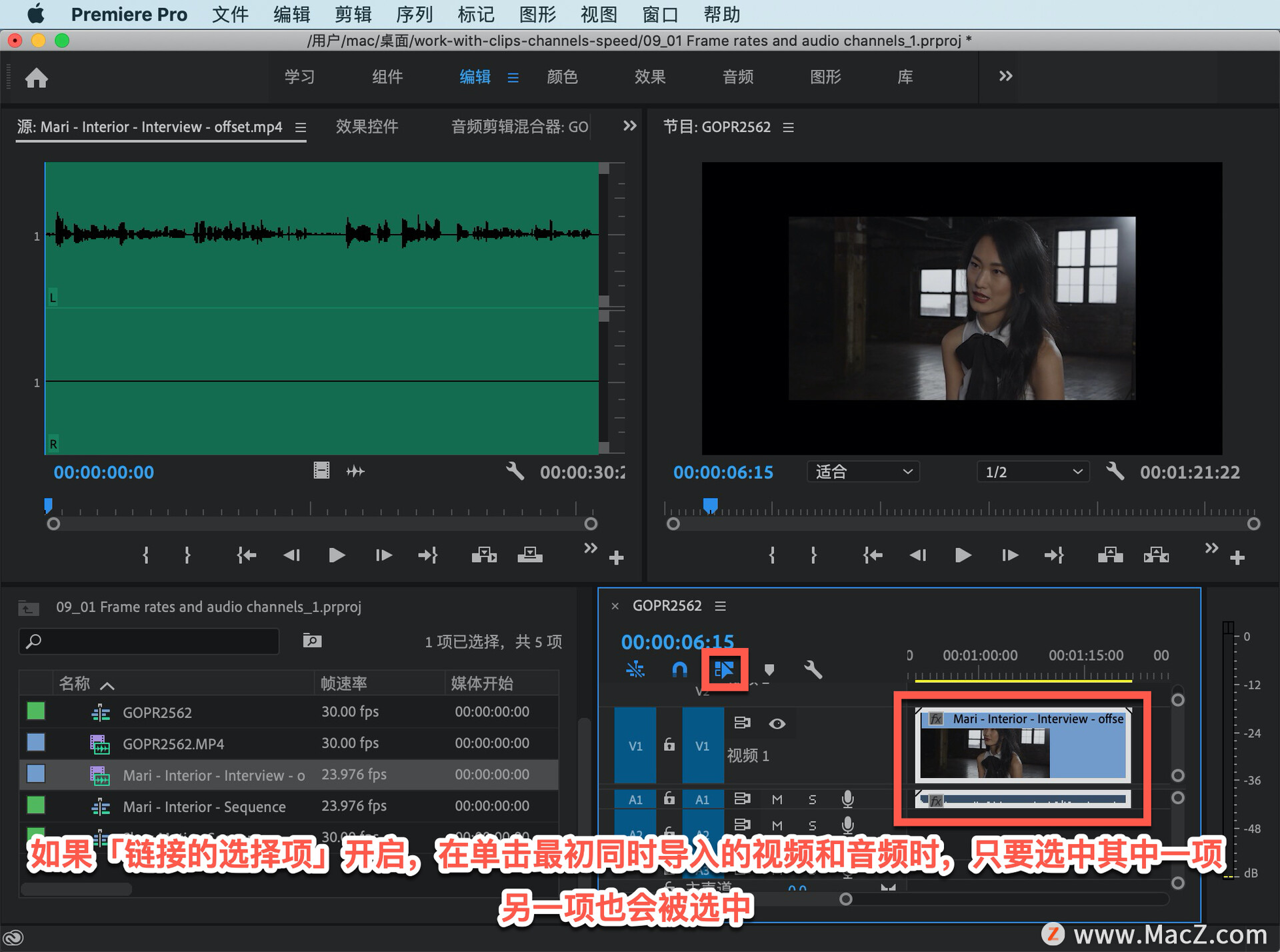Open the 1/2 playback resolution dropdown
The image size is (1280, 952).
(x=1032, y=471)
